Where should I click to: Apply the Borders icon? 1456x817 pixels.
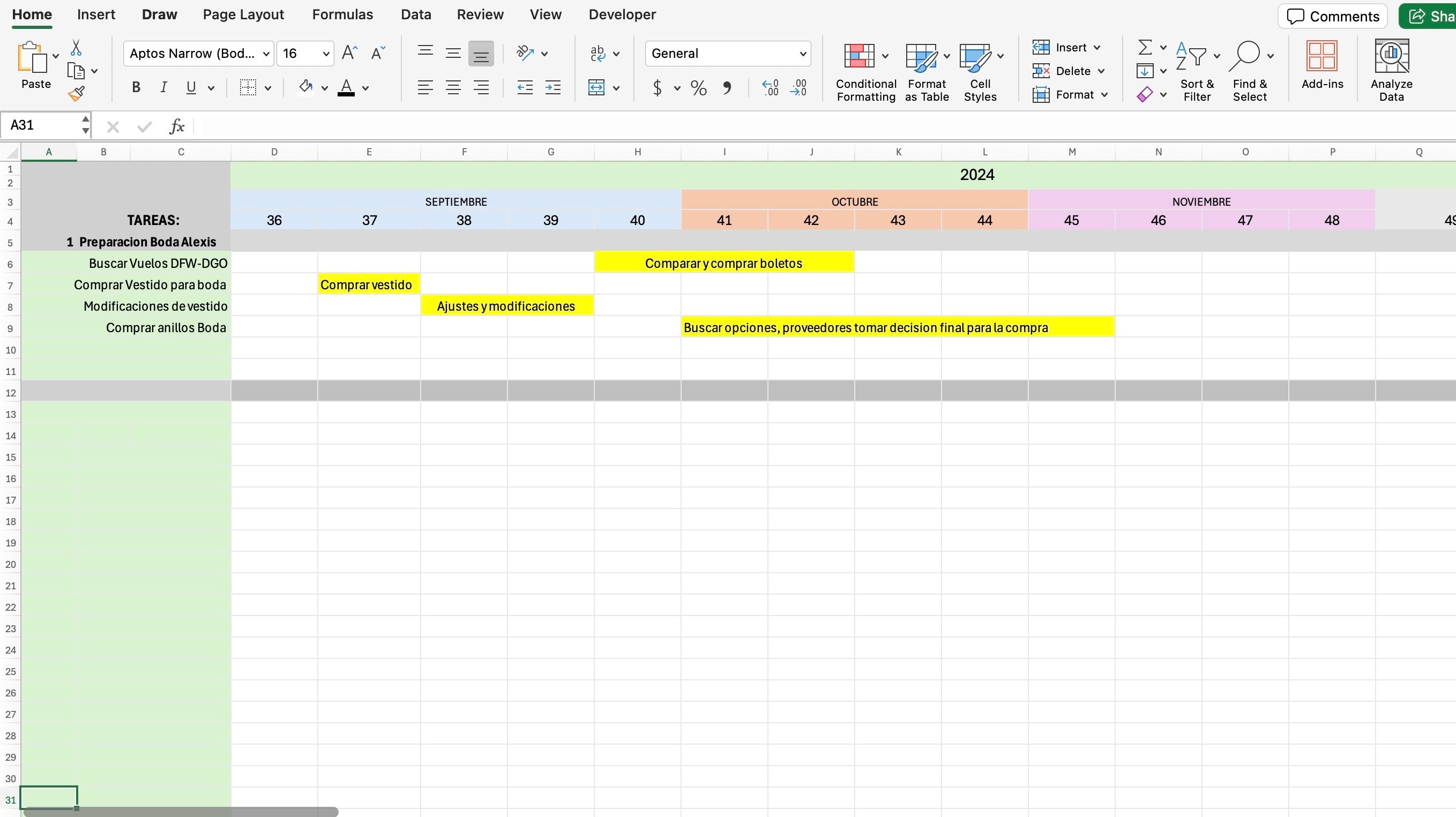(x=248, y=87)
